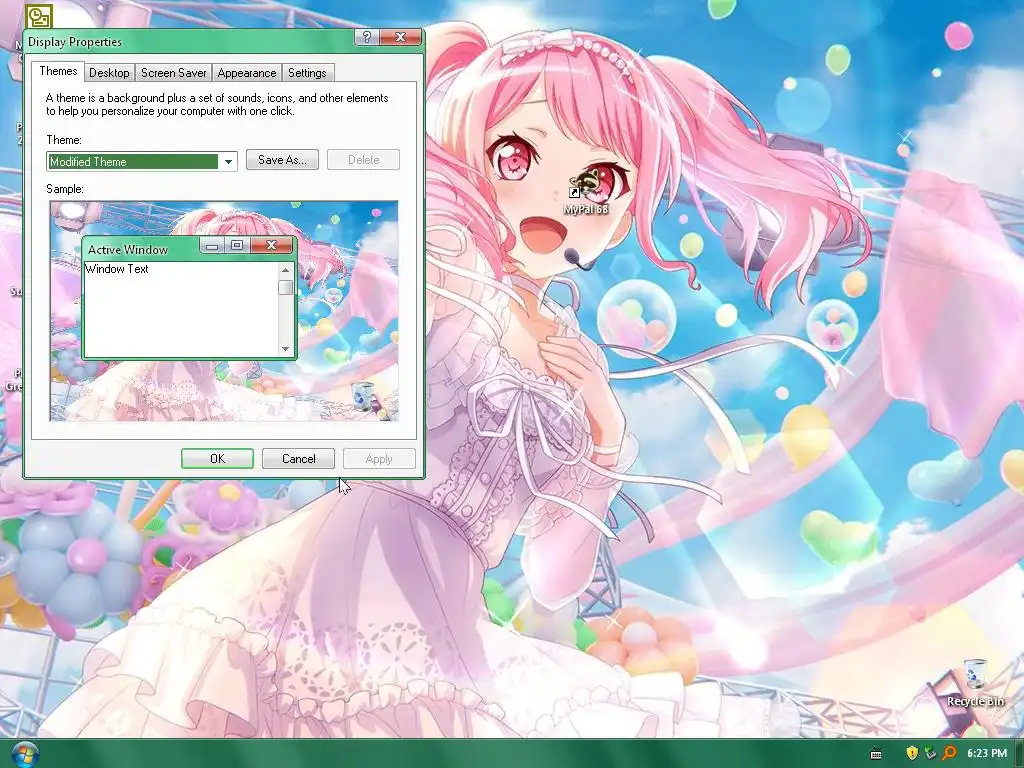Open the Theme dropdown arrow

(228, 161)
